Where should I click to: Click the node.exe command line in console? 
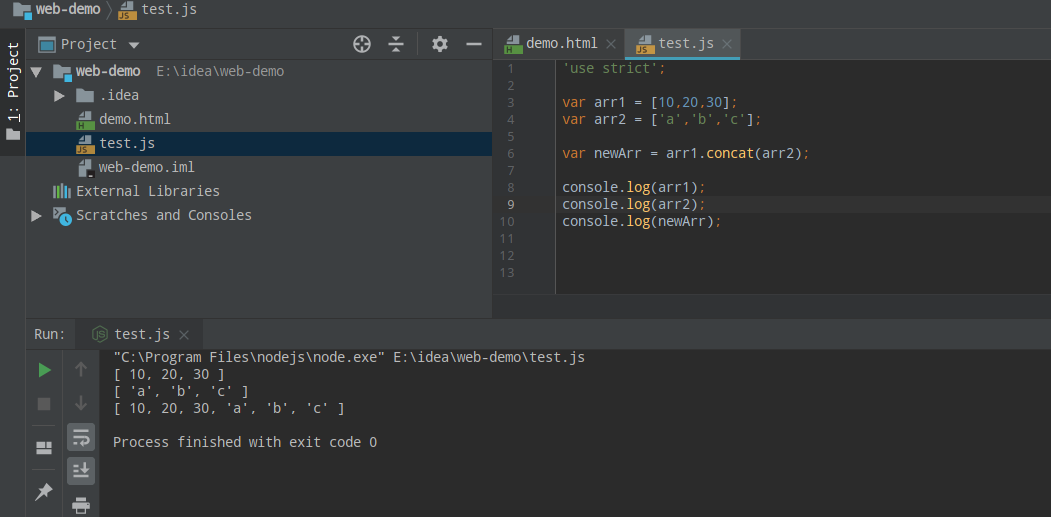pos(349,357)
